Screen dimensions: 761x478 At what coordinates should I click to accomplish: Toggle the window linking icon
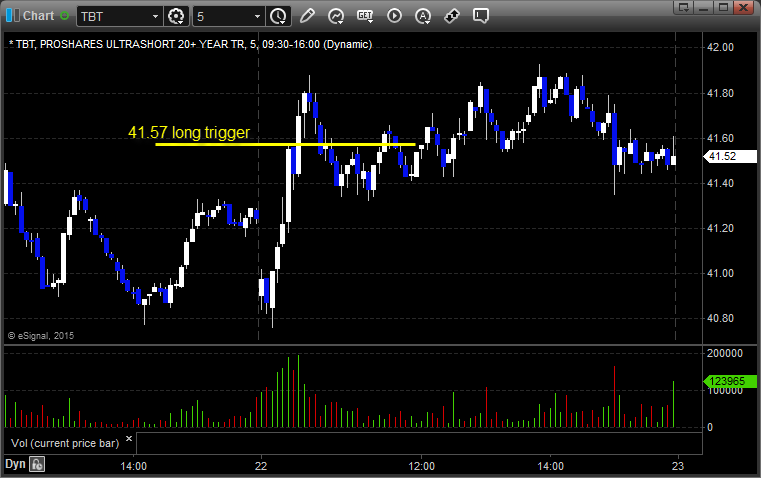[452, 16]
